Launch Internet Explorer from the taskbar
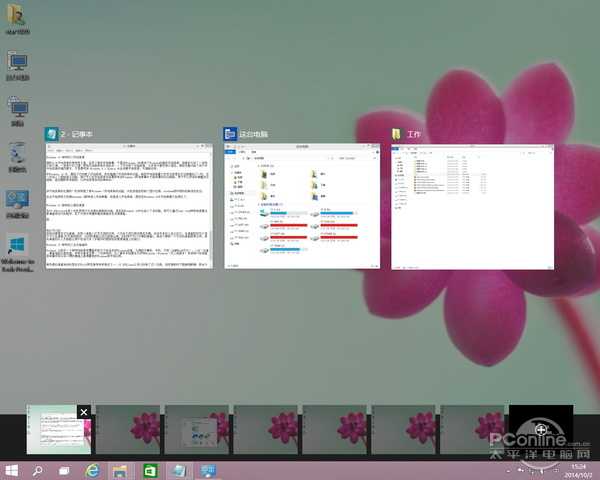The height and width of the screenshot is (480, 600). pos(92,470)
